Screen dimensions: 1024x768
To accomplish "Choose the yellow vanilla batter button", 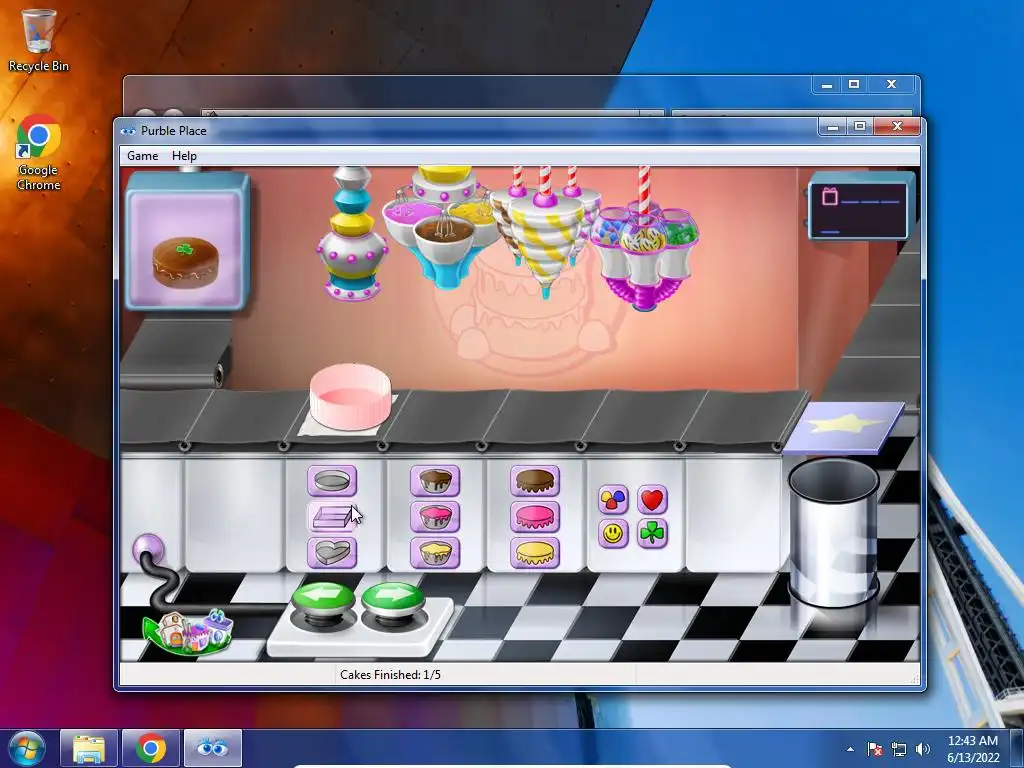I will [x=435, y=552].
